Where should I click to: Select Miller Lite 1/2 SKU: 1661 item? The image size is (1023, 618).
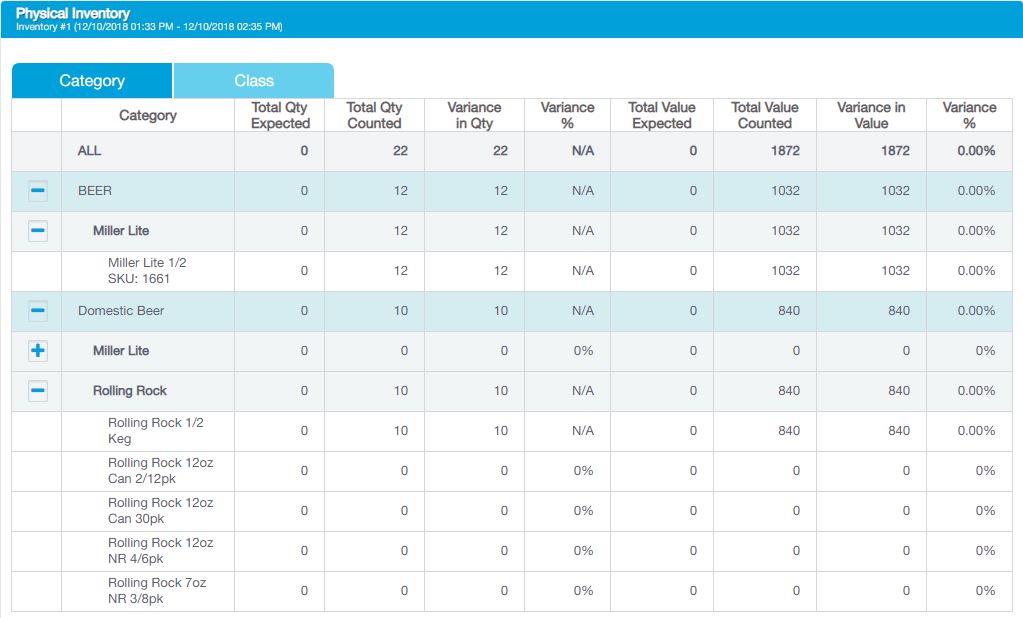click(x=147, y=271)
